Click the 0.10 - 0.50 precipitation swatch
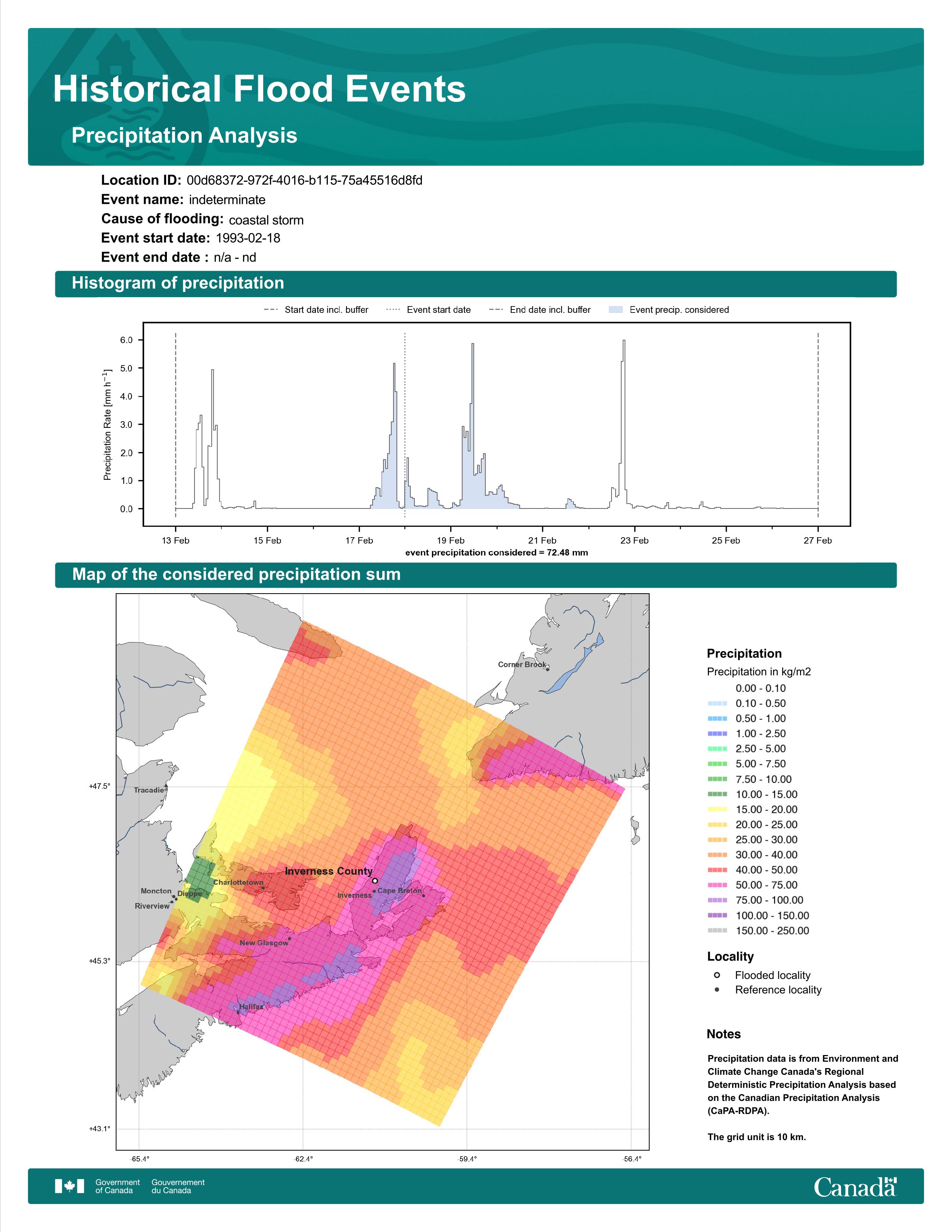952x1232 pixels. pos(717,703)
